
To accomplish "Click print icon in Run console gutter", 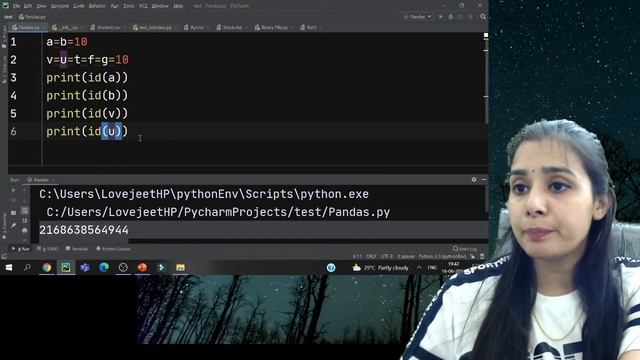I will coord(24,231).
